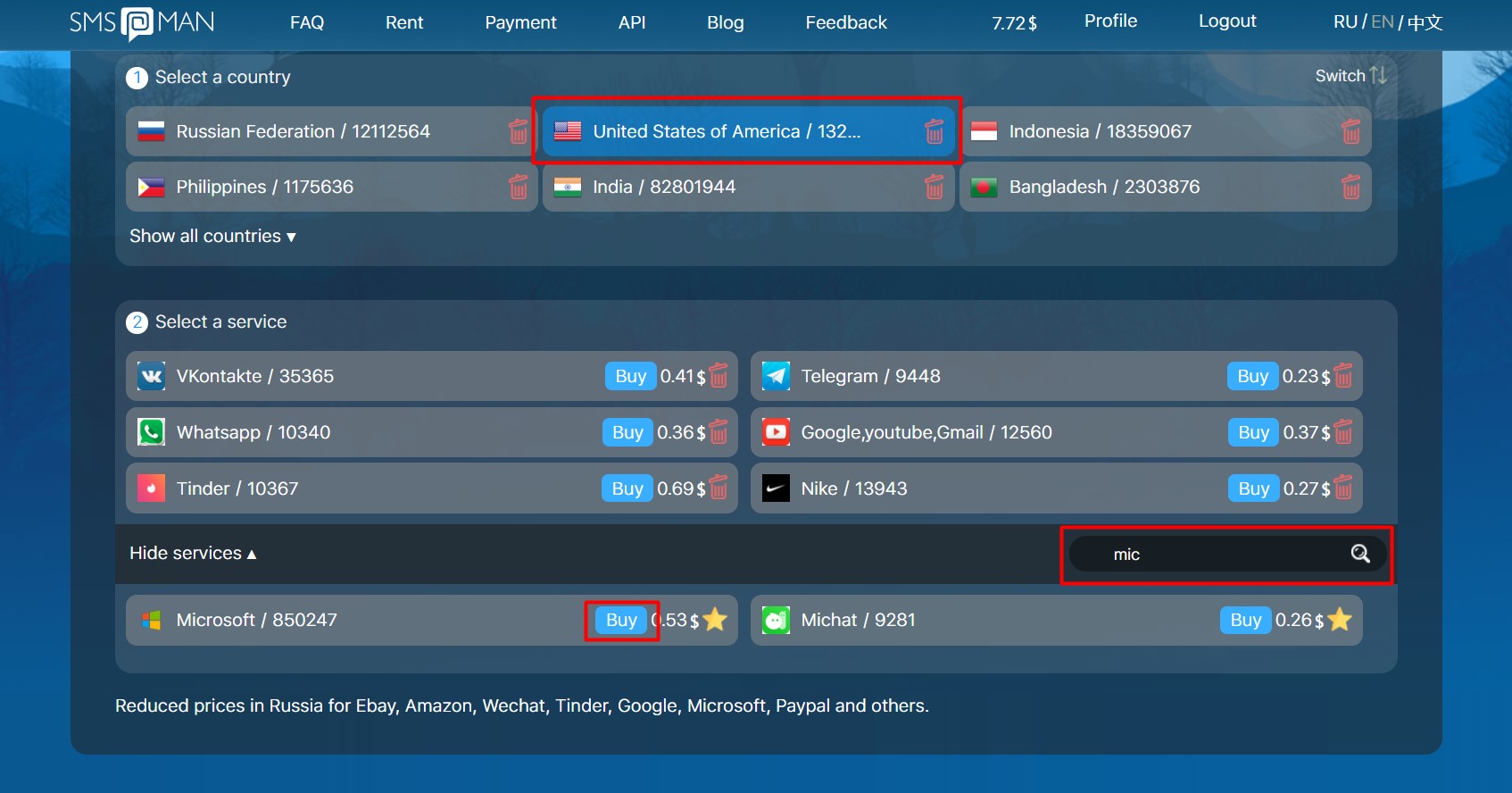Screen dimensions: 1512x793
Task: Switch language to Chinese 中文
Action: click(1425, 21)
